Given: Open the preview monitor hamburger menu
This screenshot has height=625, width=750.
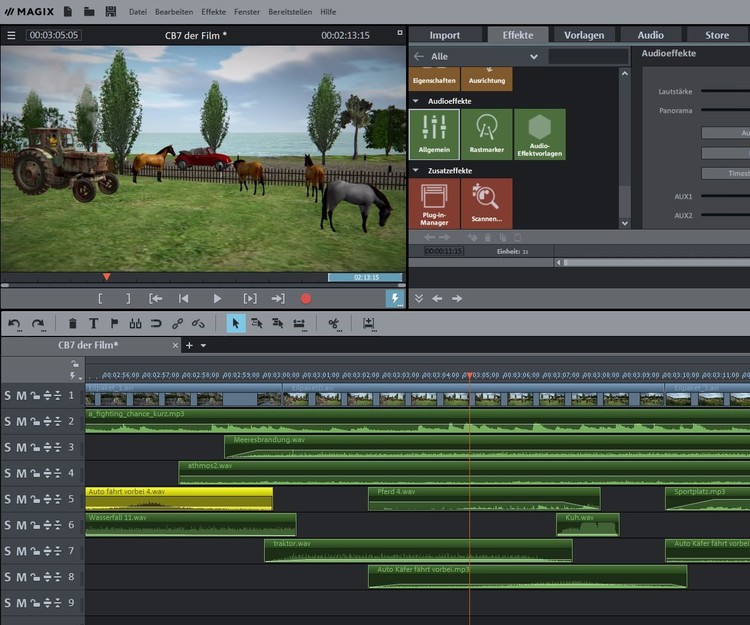Looking at the screenshot, I should tap(11, 35).
